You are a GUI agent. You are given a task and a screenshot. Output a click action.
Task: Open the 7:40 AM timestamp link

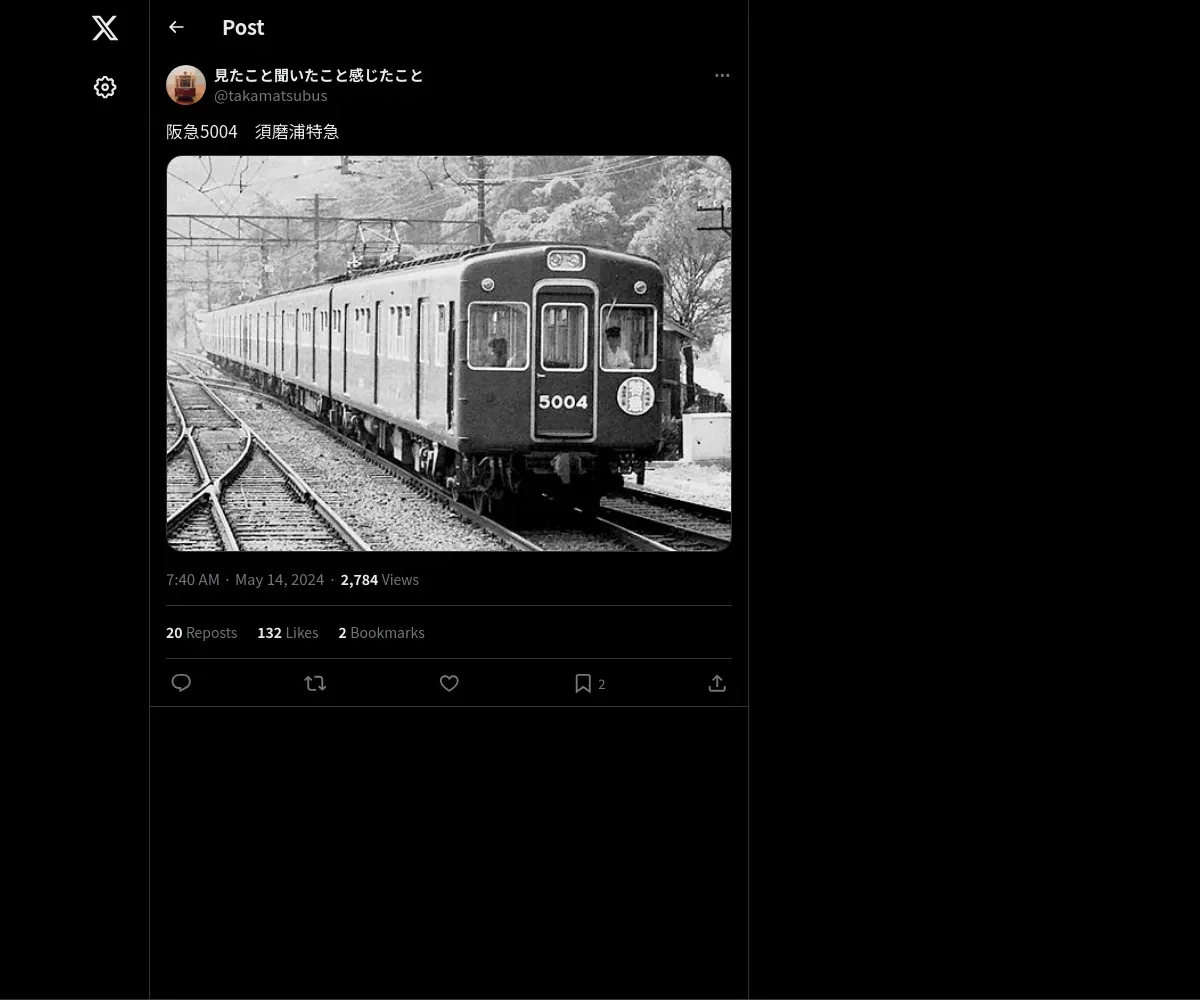193,580
